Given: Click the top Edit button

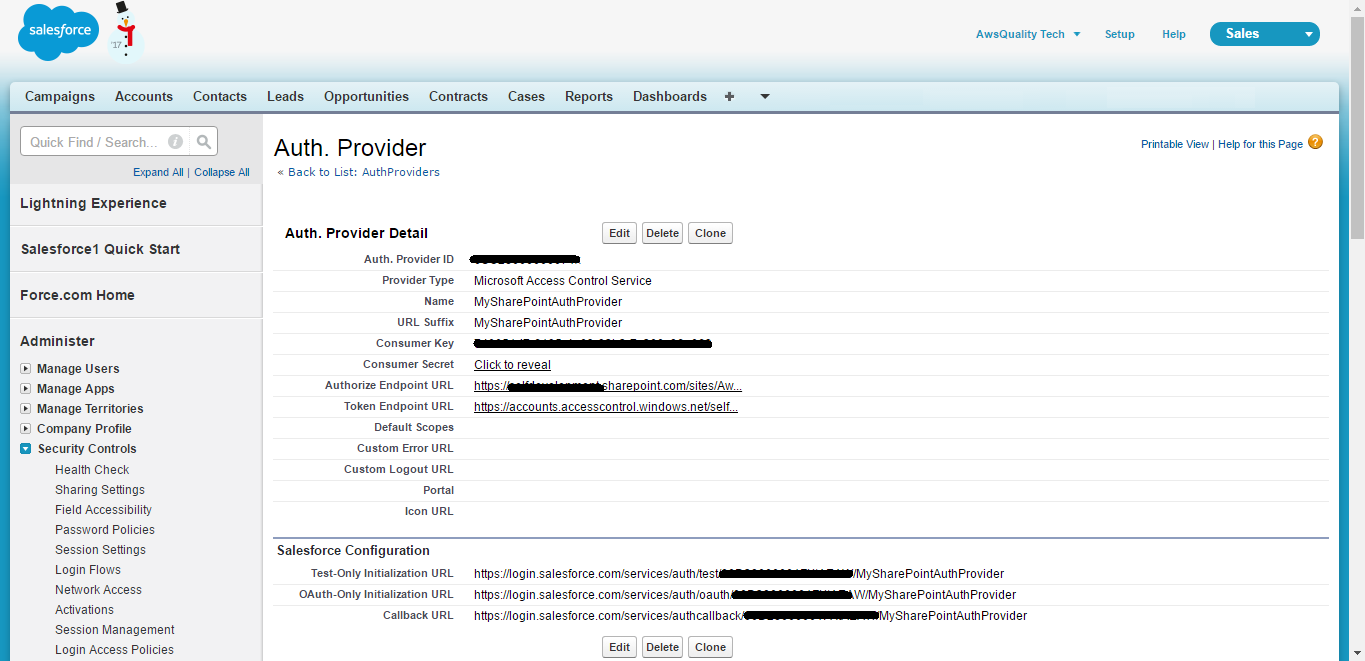Looking at the screenshot, I should click(x=620, y=233).
